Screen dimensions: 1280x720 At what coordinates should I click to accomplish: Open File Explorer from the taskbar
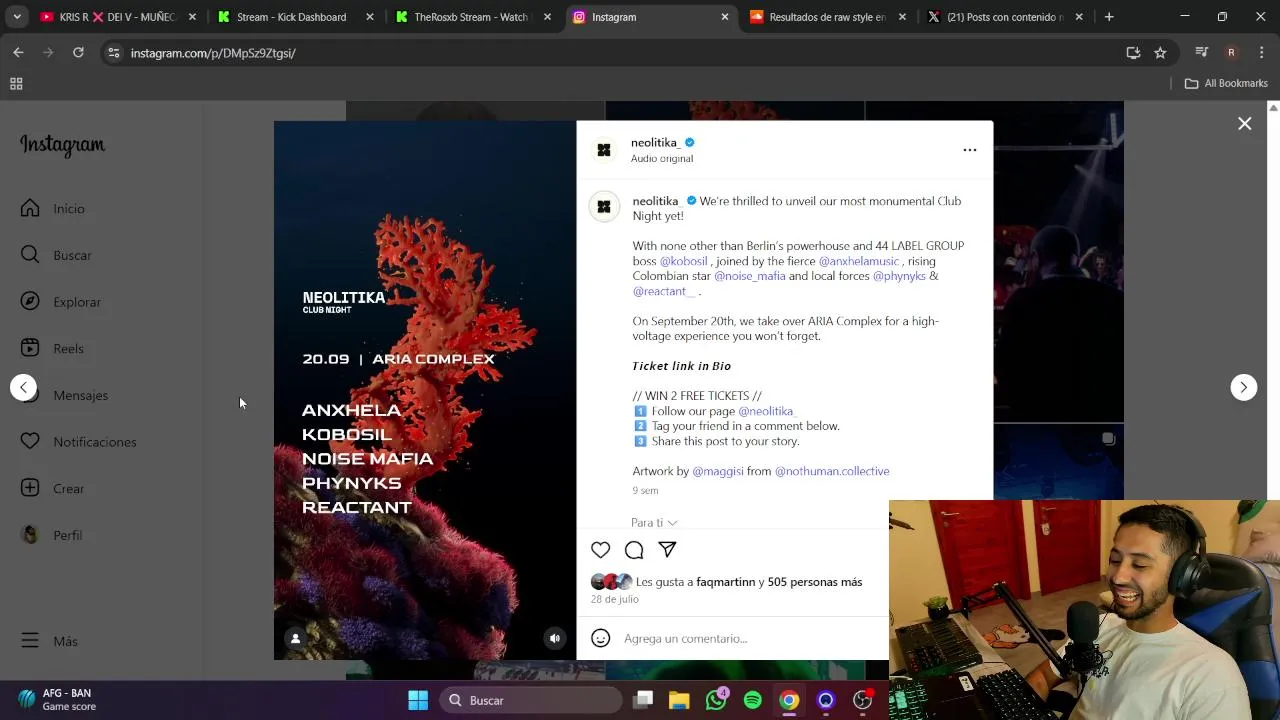[x=679, y=700]
